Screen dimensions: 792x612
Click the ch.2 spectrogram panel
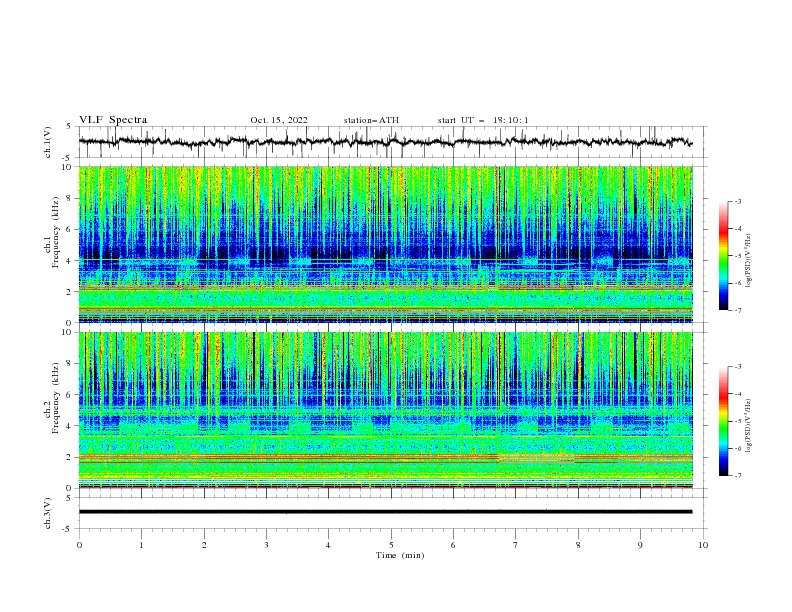[385, 410]
